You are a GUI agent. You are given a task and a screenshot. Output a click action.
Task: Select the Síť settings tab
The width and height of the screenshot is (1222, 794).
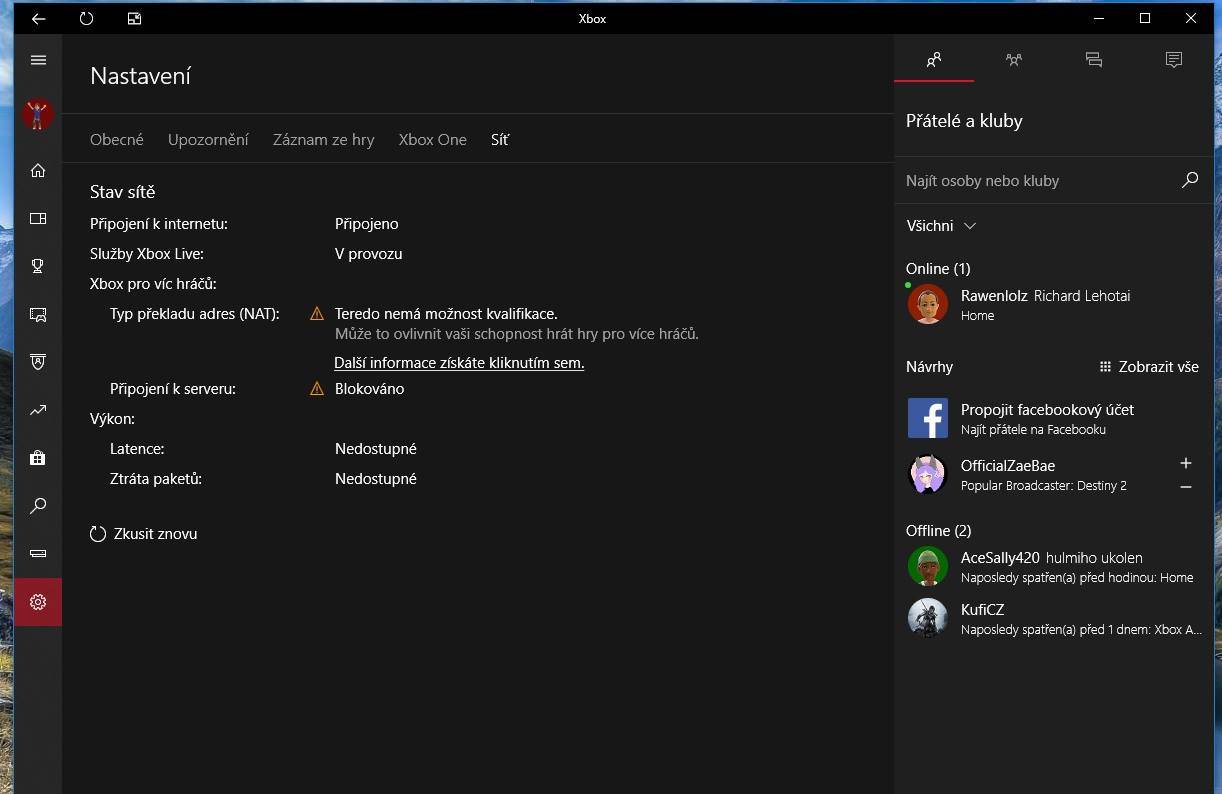[500, 139]
